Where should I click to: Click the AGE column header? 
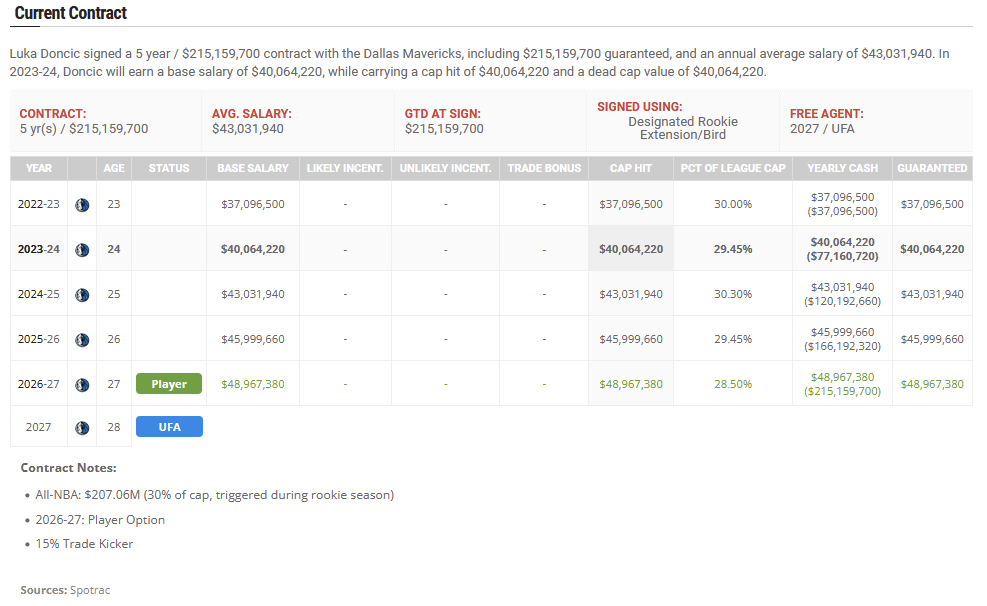[114, 168]
